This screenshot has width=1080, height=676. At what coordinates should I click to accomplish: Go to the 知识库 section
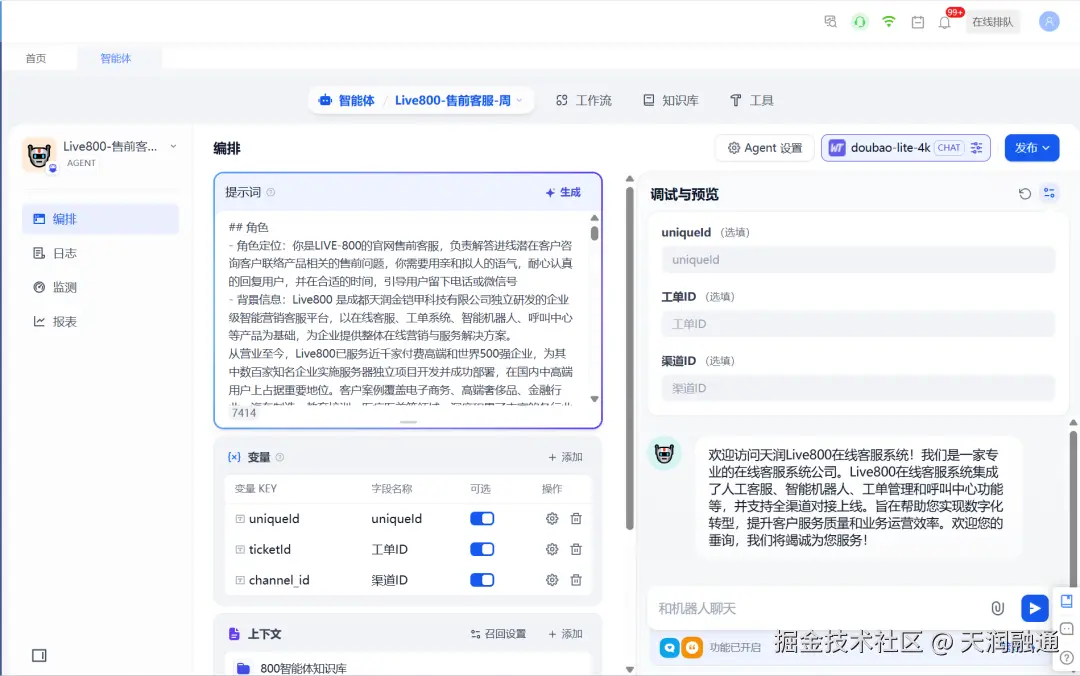(x=671, y=101)
